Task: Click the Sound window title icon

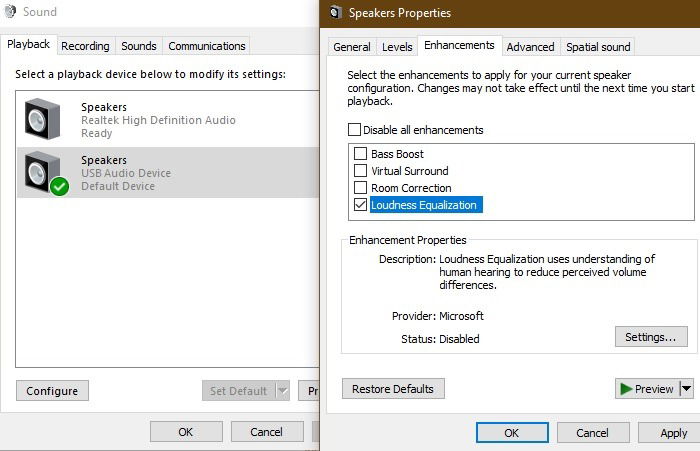Action: tap(10, 12)
